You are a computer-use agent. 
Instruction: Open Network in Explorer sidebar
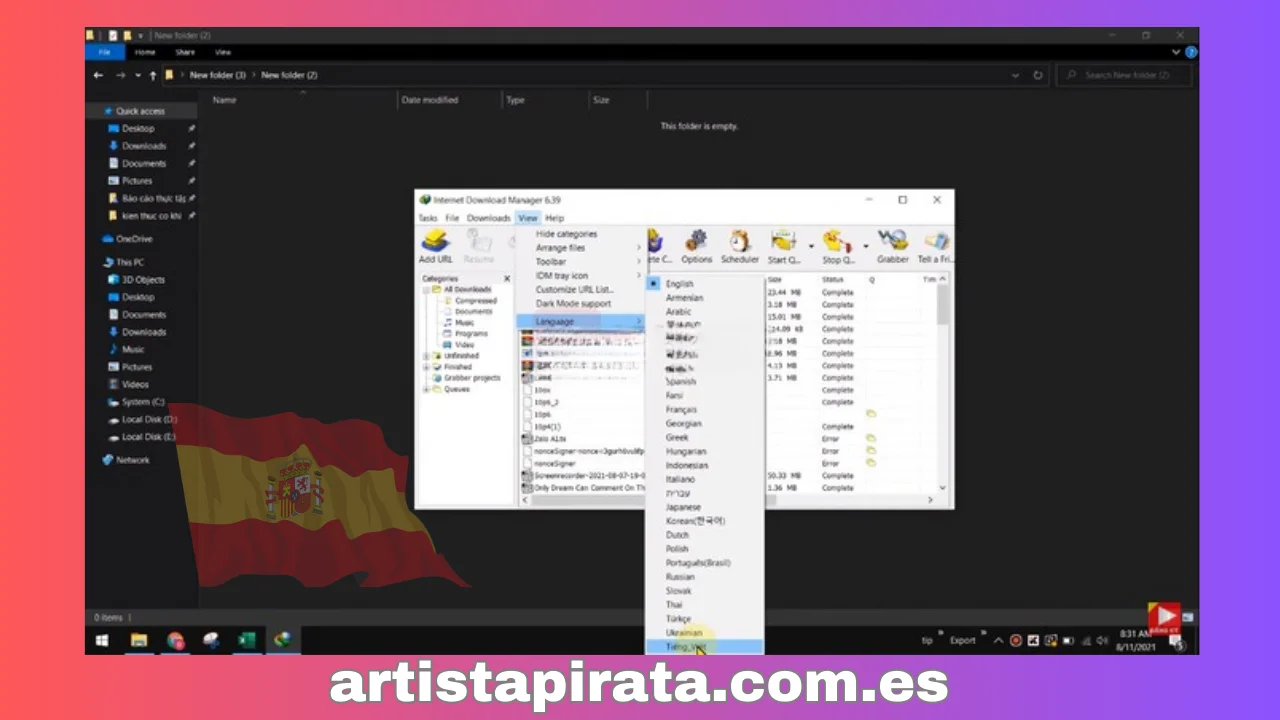pyautogui.click(x=132, y=460)
